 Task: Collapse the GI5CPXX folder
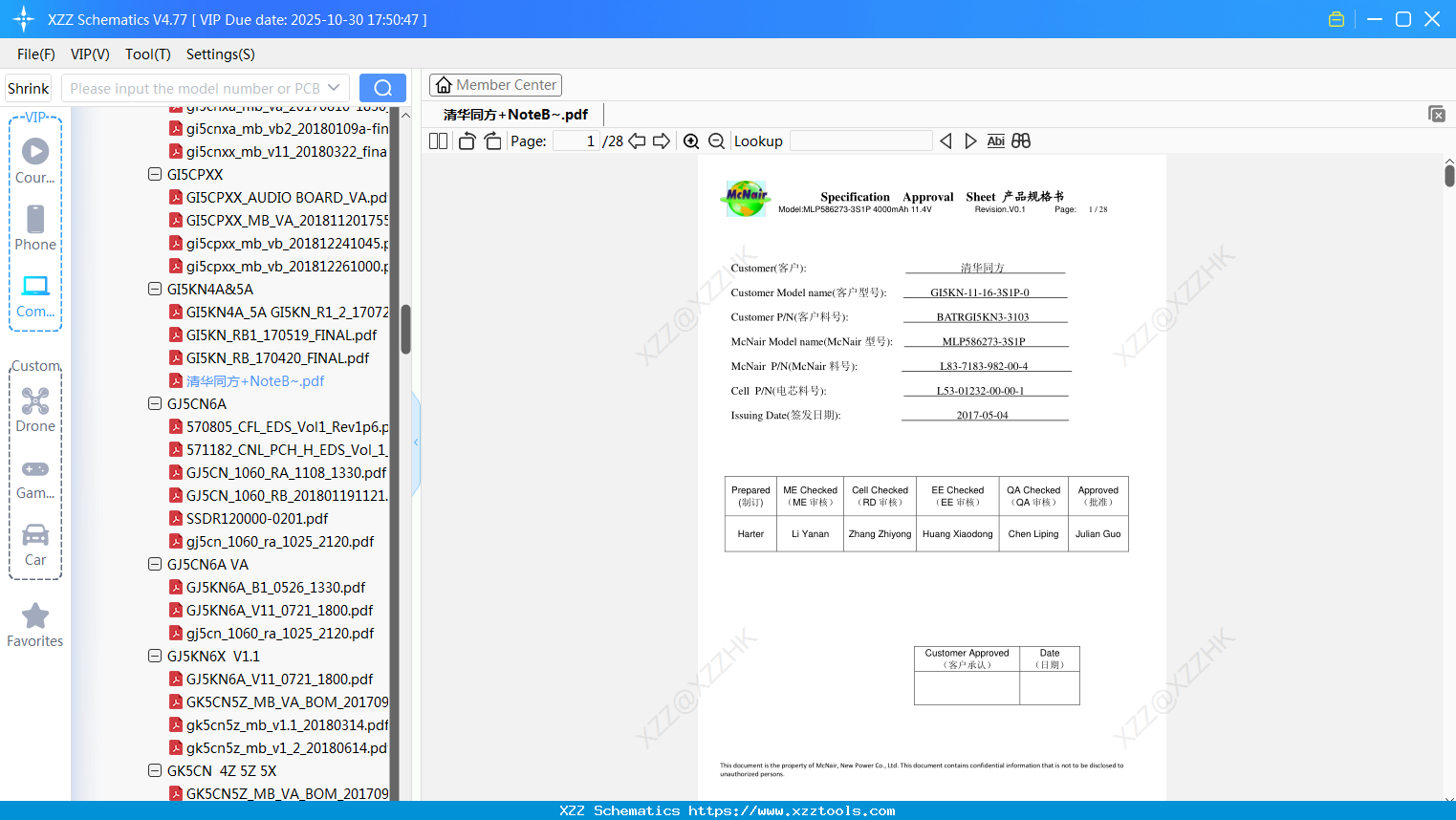point(155,174)
